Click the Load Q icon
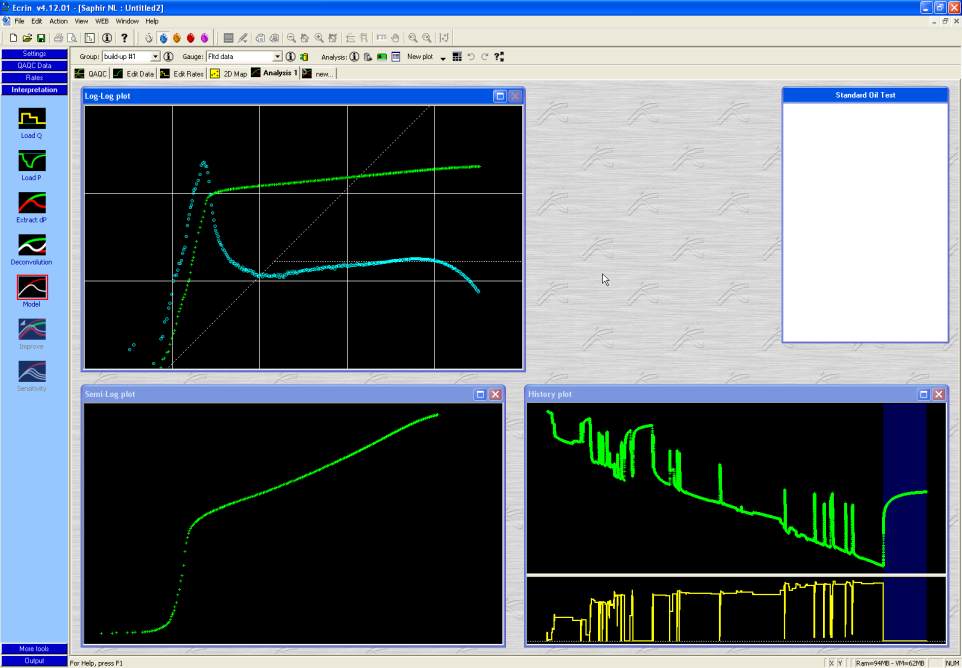 [x=32, y=118]
